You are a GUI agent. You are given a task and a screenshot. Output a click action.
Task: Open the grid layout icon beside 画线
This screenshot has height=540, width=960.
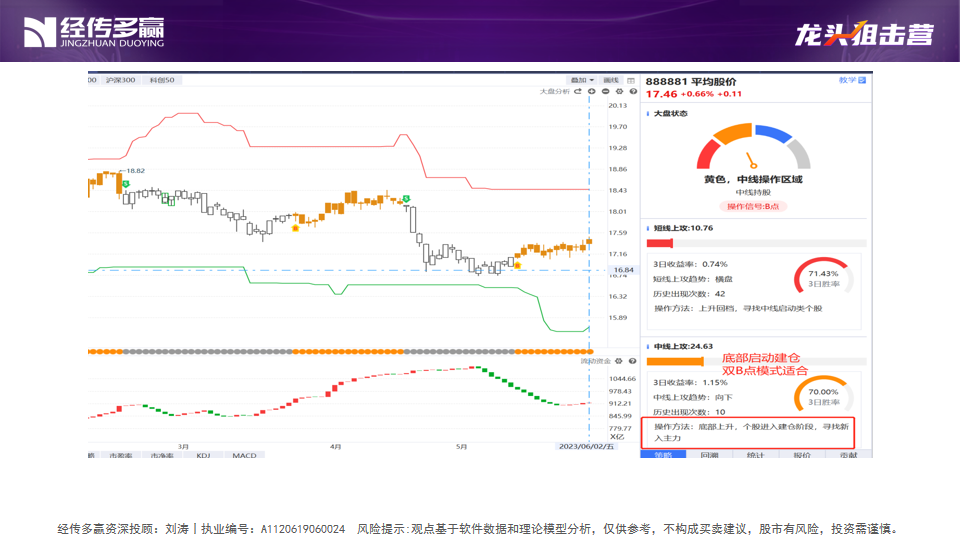pyautogui.click(x=631, y=80)
